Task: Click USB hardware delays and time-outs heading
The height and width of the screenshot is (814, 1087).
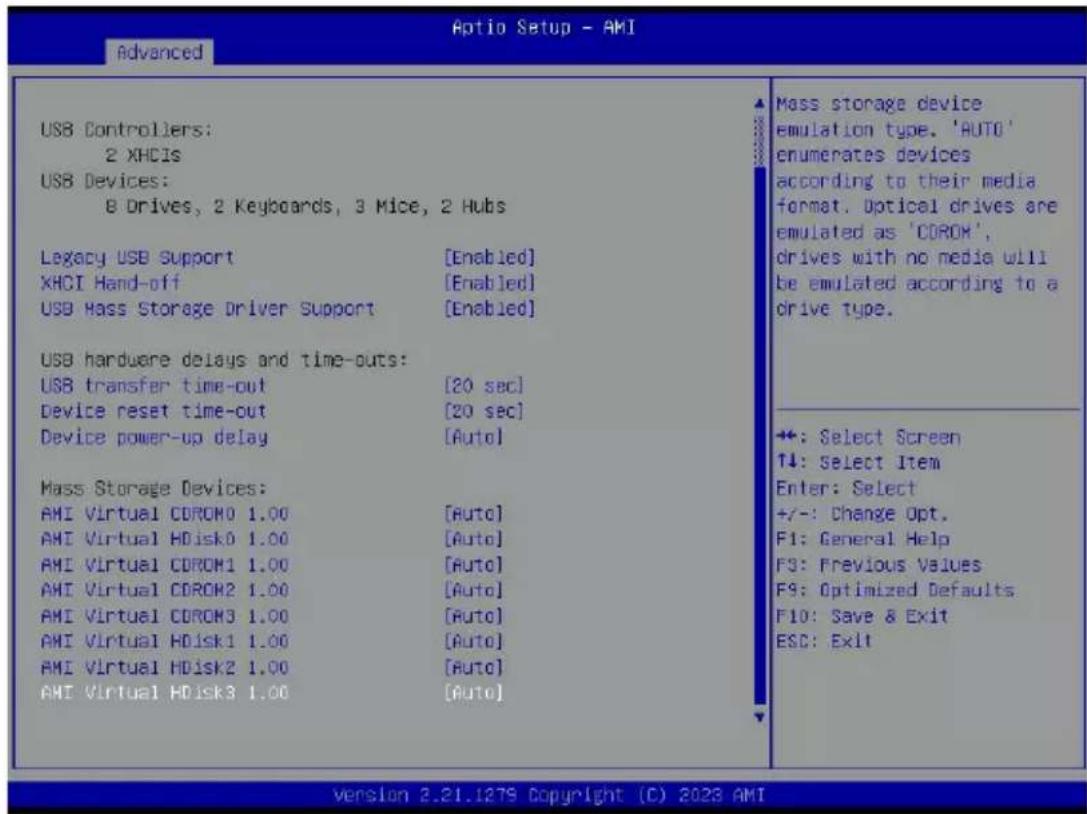Action: click(224, 360)
